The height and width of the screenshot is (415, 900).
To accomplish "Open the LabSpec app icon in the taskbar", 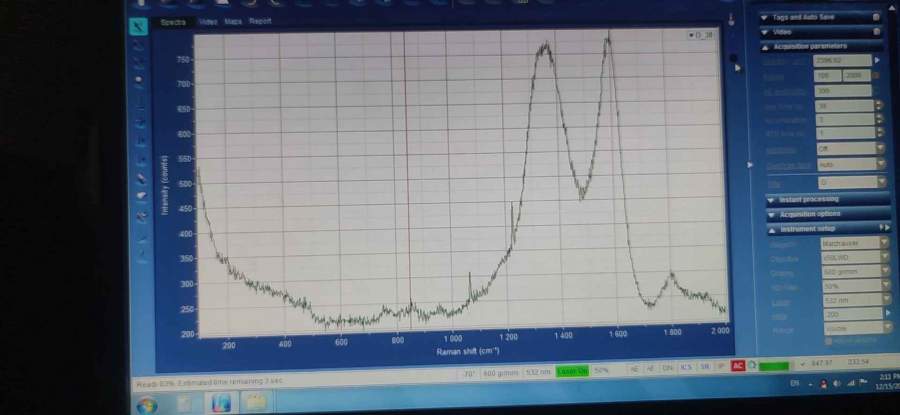I will pyautogui.click(x=220, y=402).
